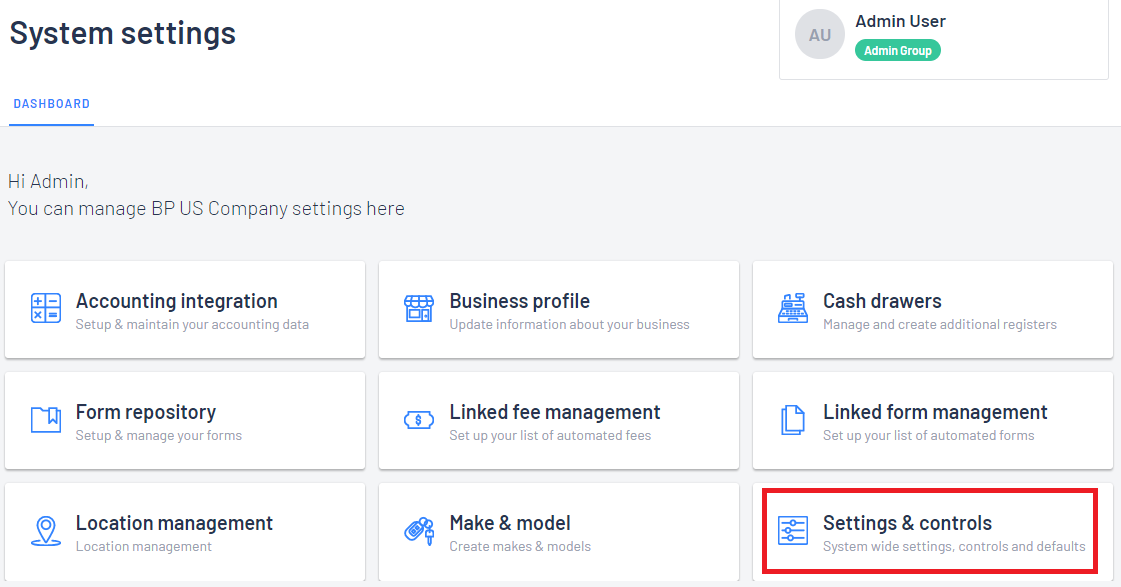Viewport: 1121px width, 587px height.
Task: Select the Cash drawers title
Action: click(882, 301)
